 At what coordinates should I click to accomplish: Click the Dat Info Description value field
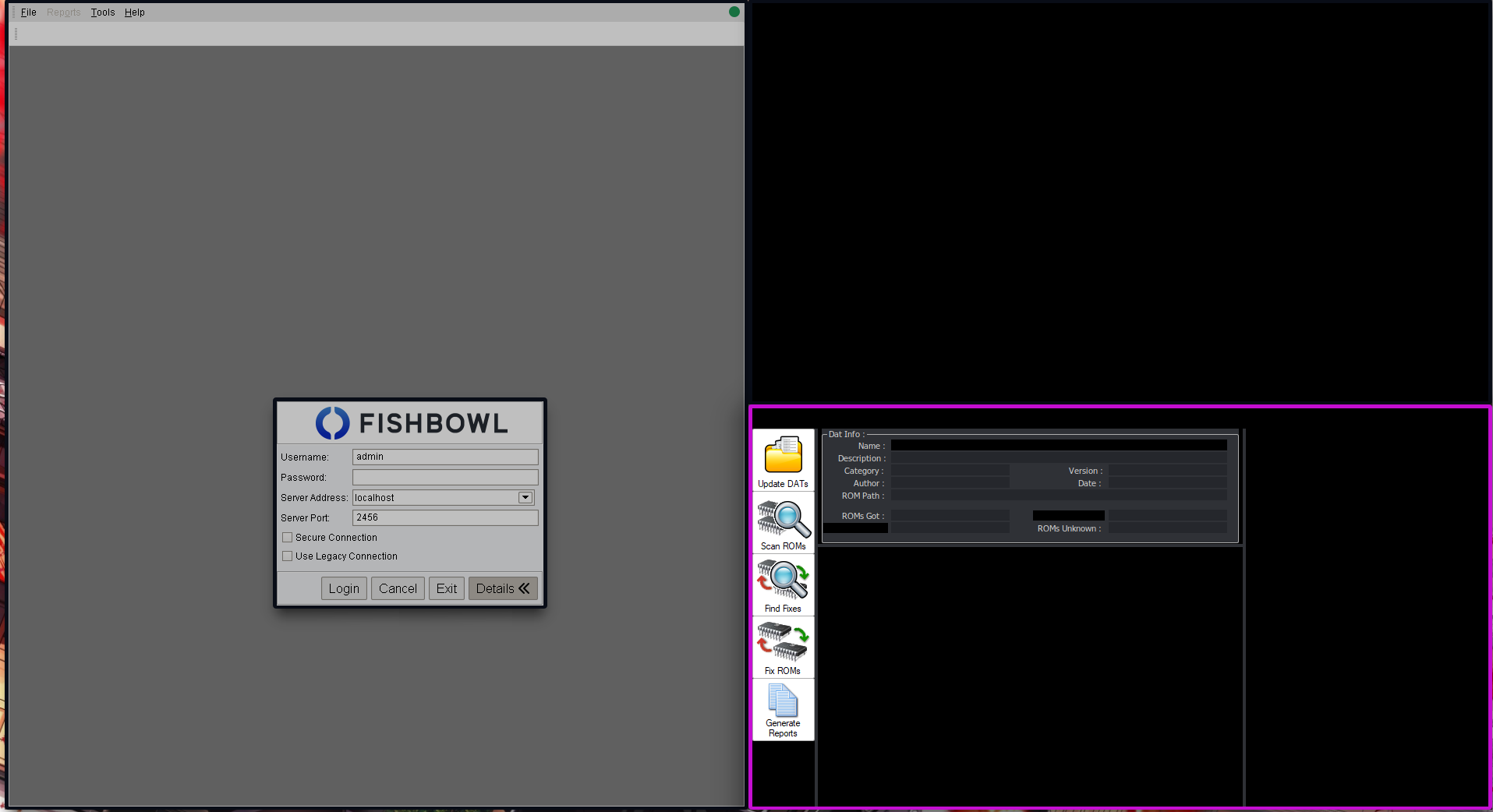1059,458
